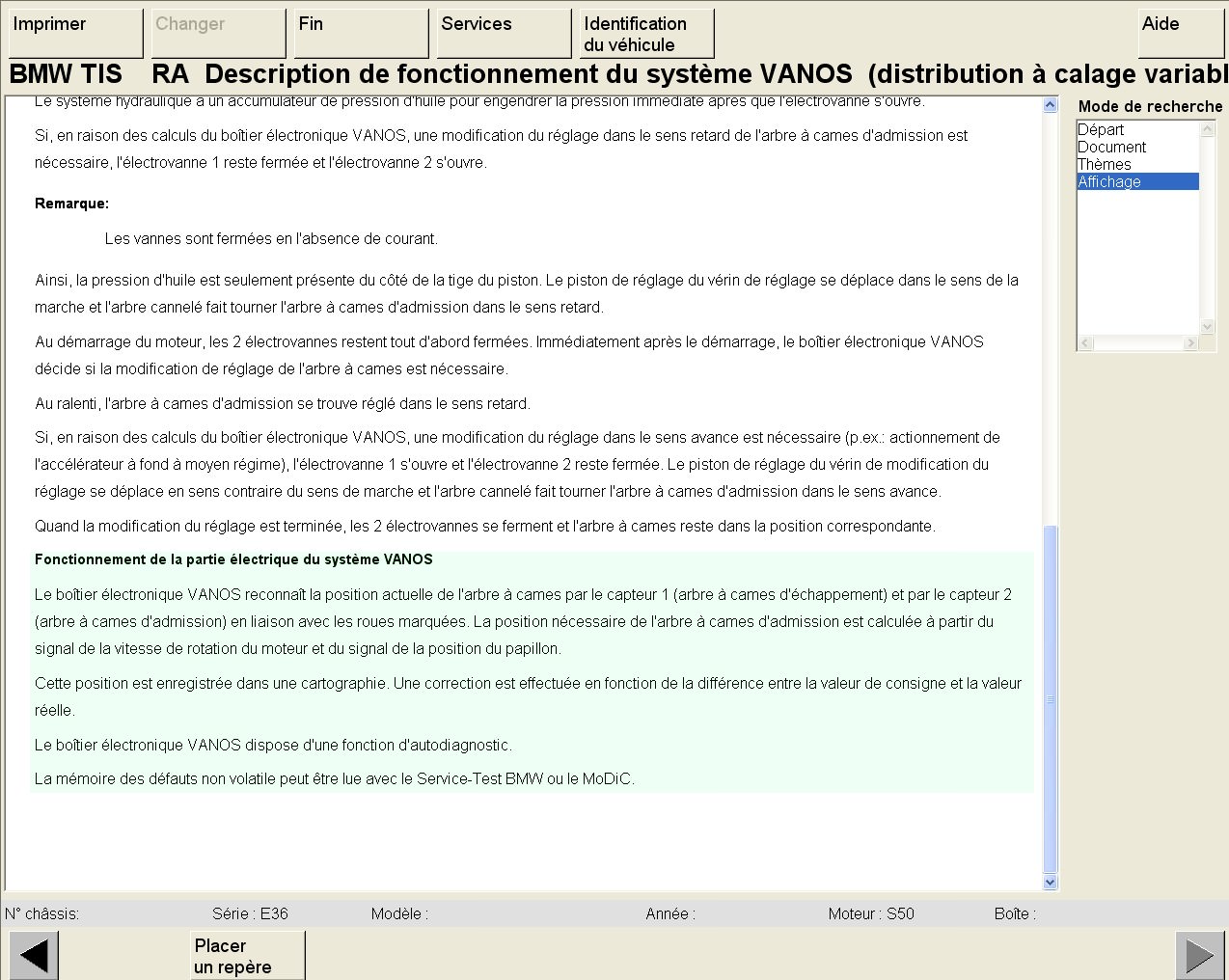Click the greyed-out Changer button
Image resolution: width=1229 pixels, height=980 pixels.
pyautogui.click(x=219, y=34)
